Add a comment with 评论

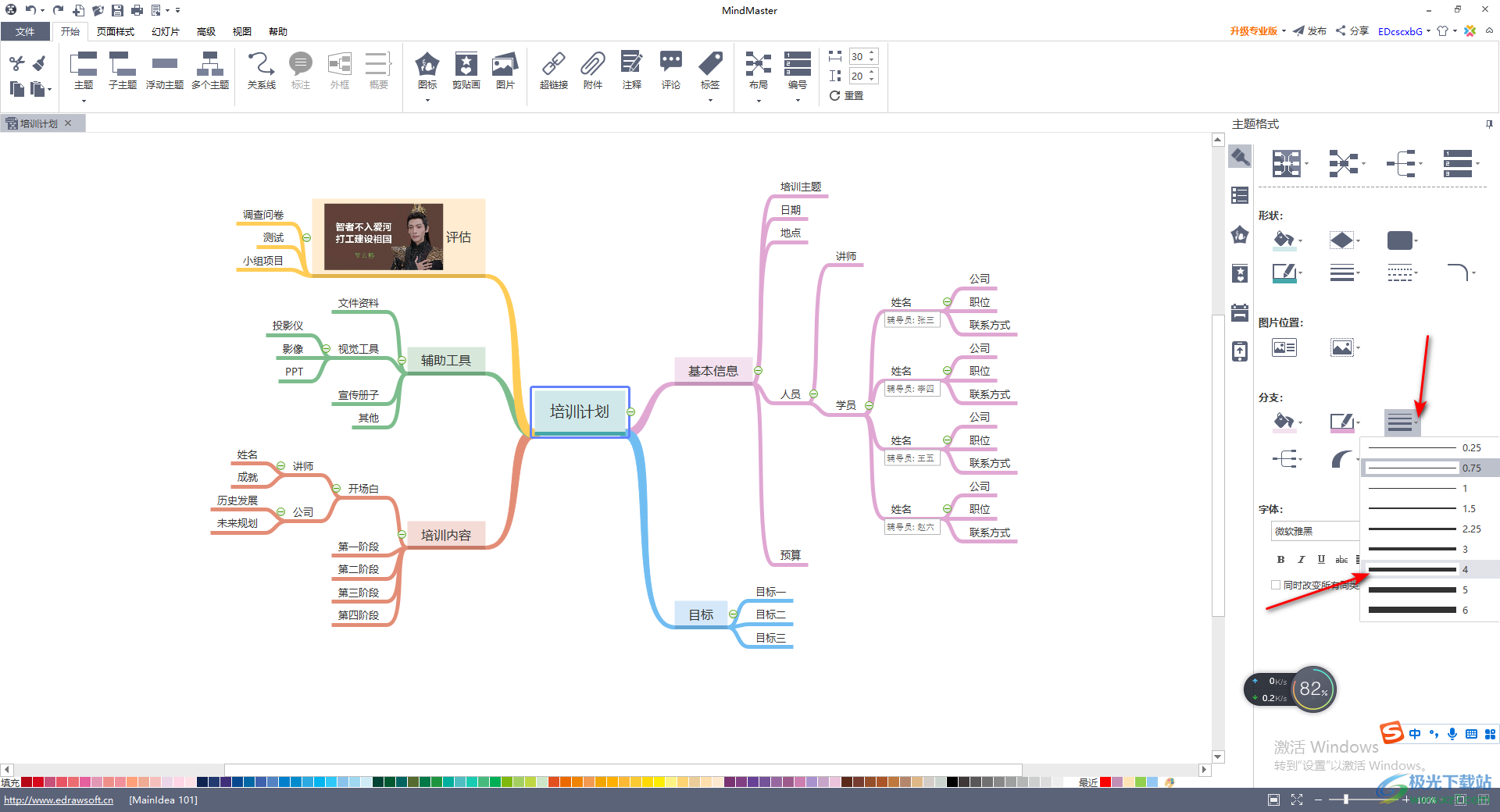point(671,70)
